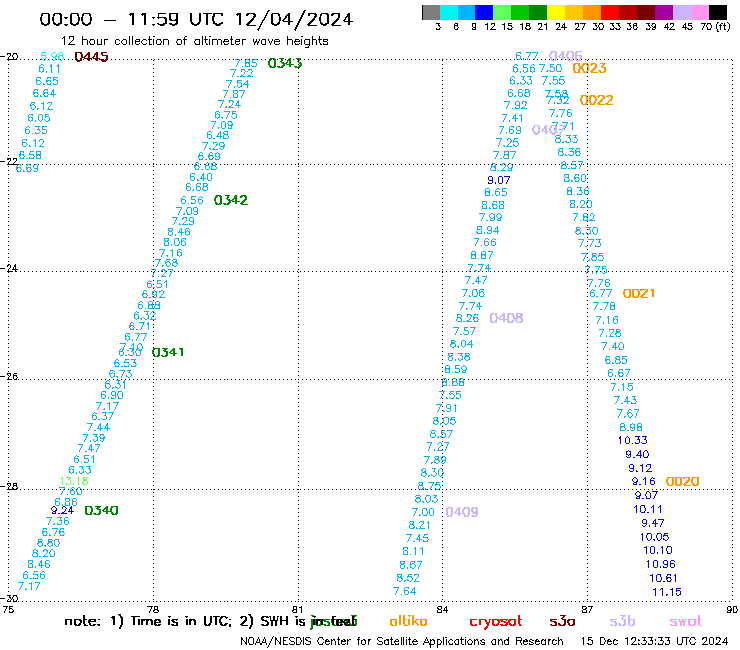Select the 's3b' satellite legend label
Image resolution: width=740 pixels, height=650 pixels.
(x=622, y=621)
